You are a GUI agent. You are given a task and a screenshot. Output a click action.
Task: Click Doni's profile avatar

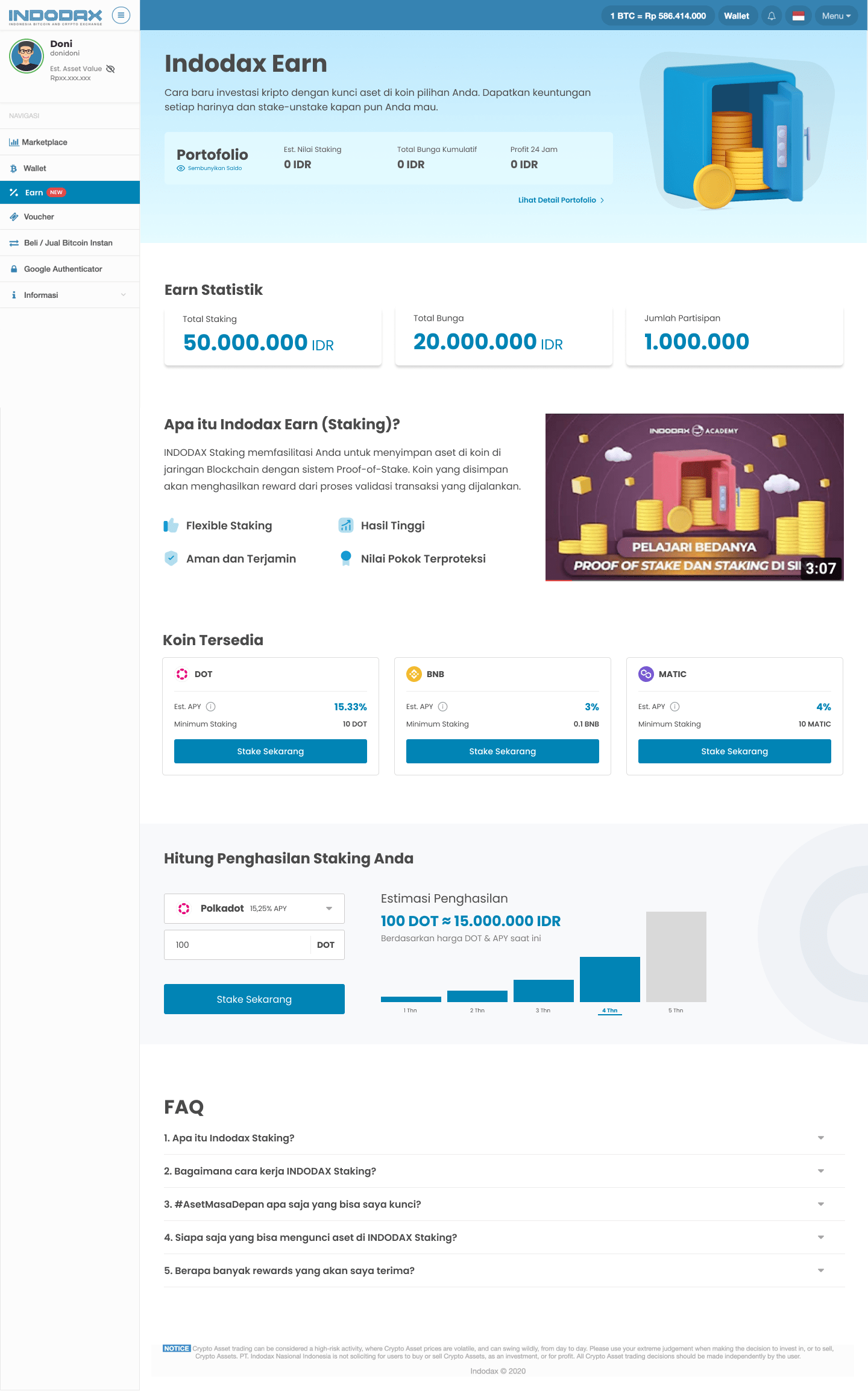[x=27, y=56]
